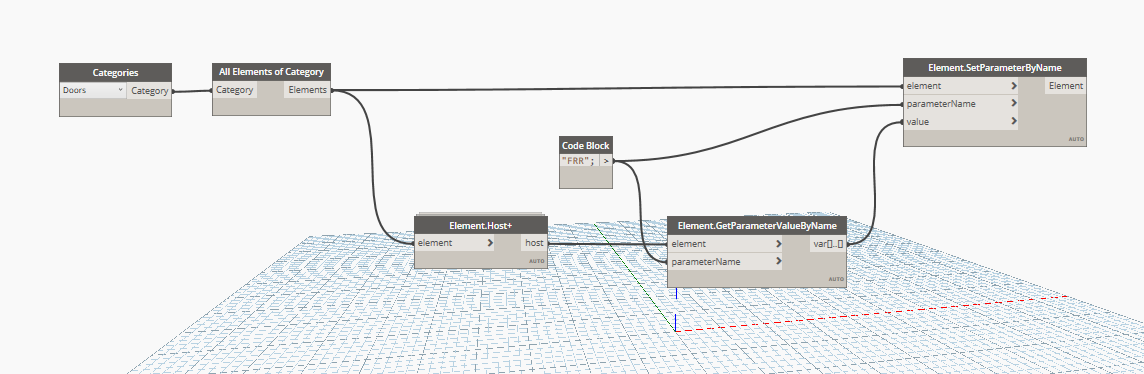Select the Element.Host+ node header
The width and height of the screenshot is (1144, 374).
[x=481, y=225]
